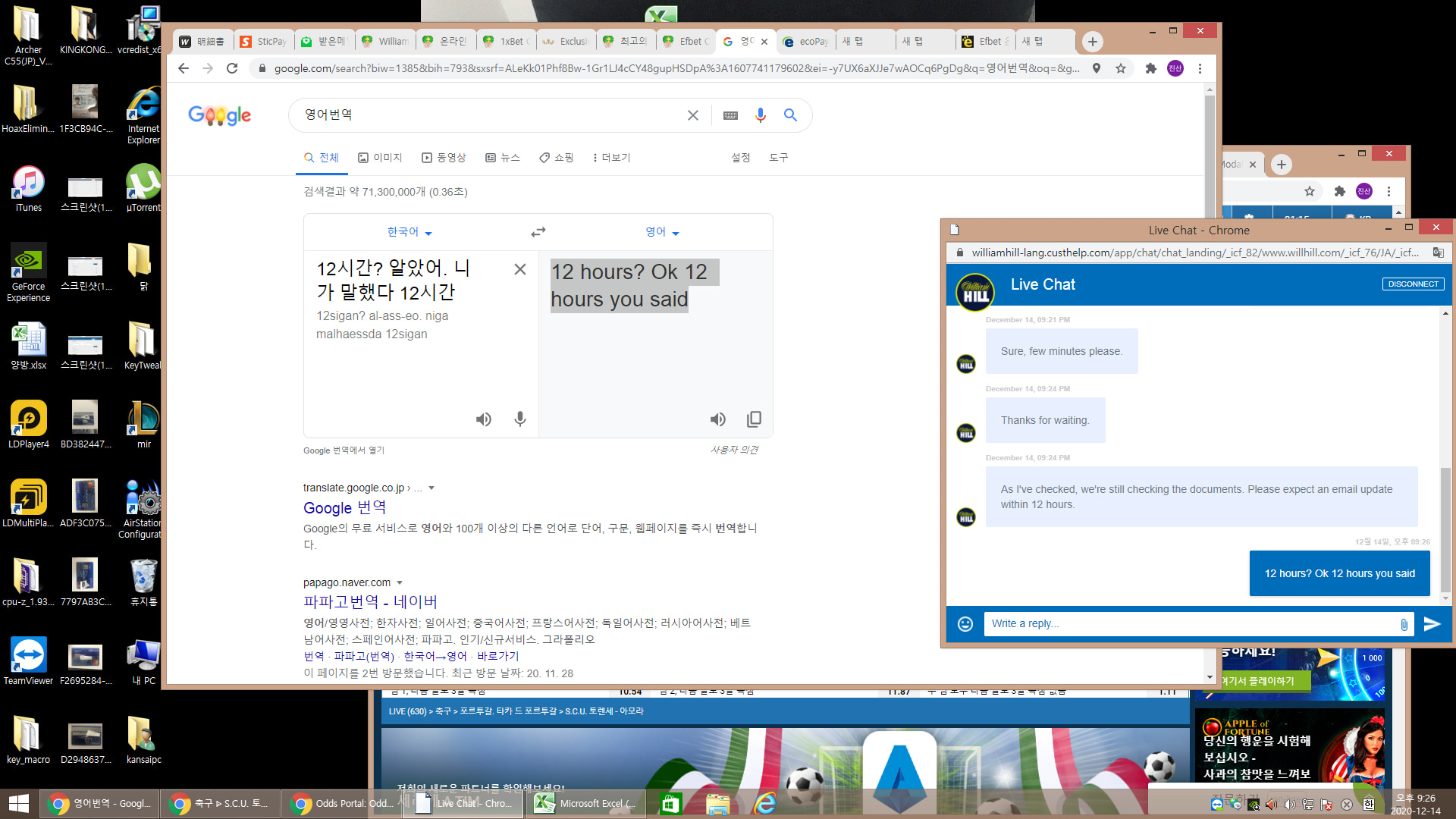The height and width of the screenshot is (819, 1456).
Task: Reload the Google search page
Action: pyautogui.click(x=232, y=68)
